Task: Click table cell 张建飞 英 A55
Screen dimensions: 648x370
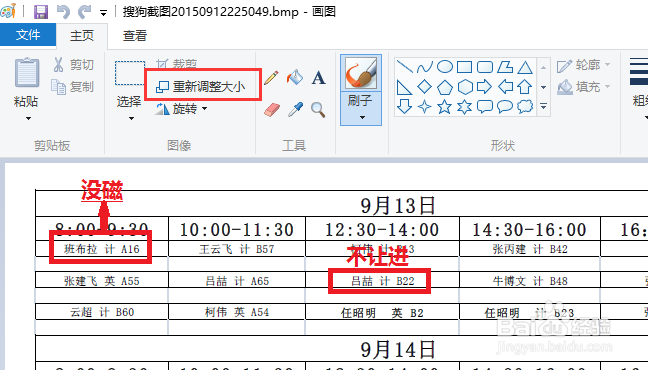Action: (x=102, y=281)
